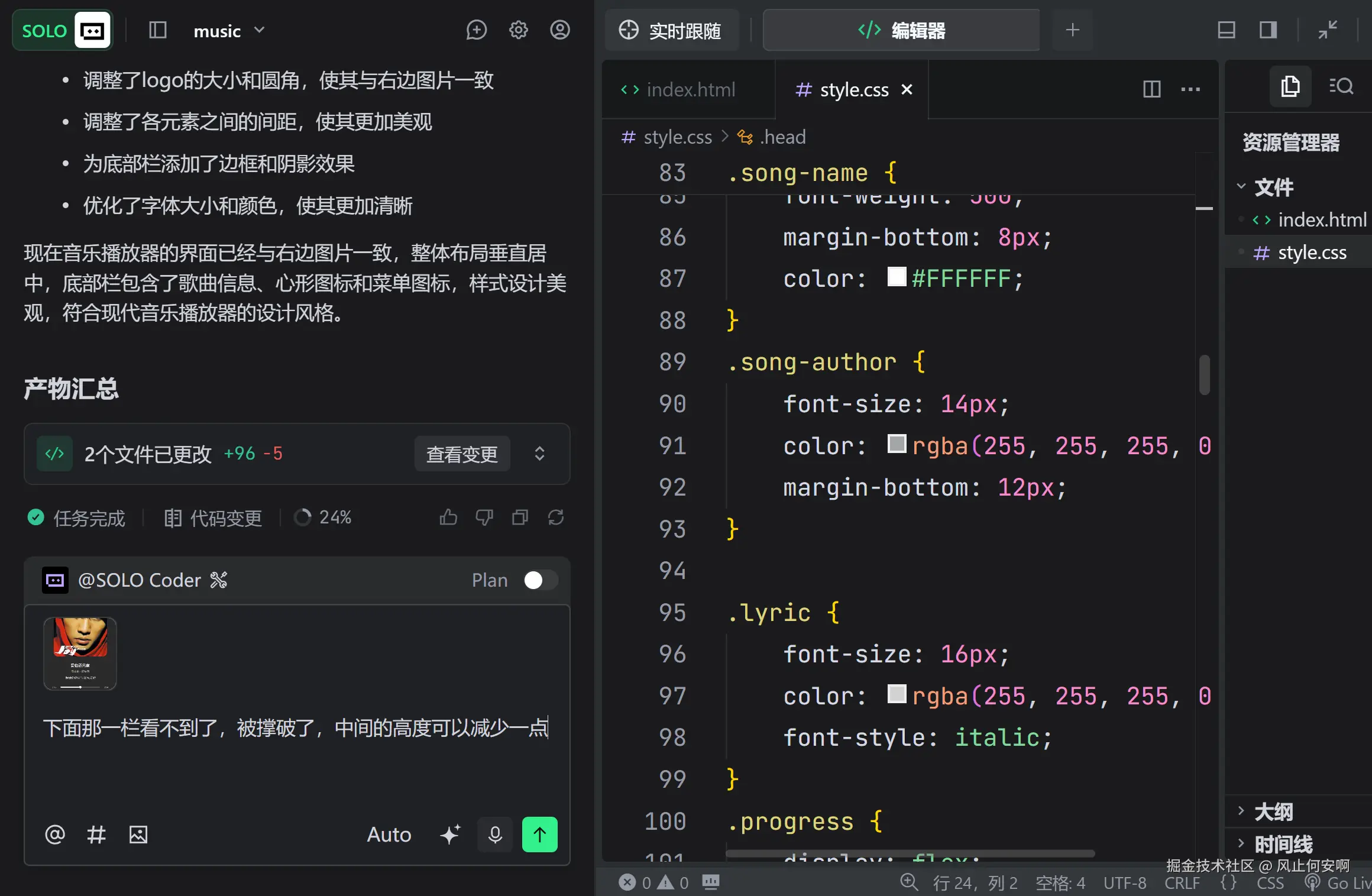The image size is (1372, 896).
Task: Click the microphone voice input icon
Action: click(495, 834)
